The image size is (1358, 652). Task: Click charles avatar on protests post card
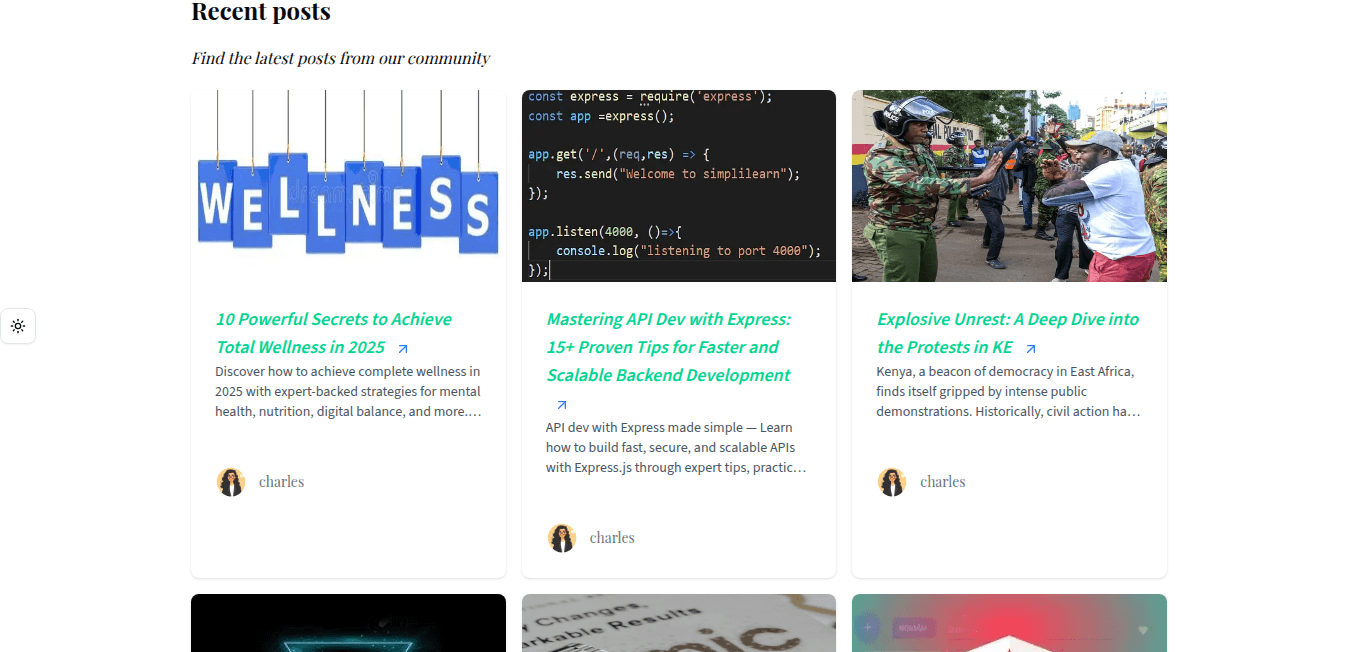pyautogui.click(x=892, y=482)
